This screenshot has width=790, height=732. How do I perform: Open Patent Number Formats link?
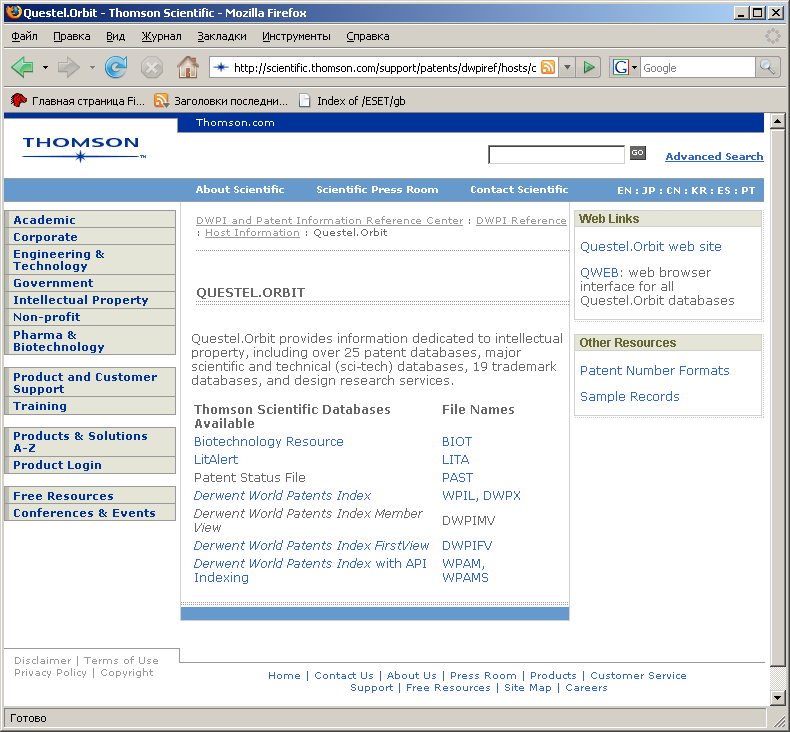pyautogui.click(x=654, y=370)
